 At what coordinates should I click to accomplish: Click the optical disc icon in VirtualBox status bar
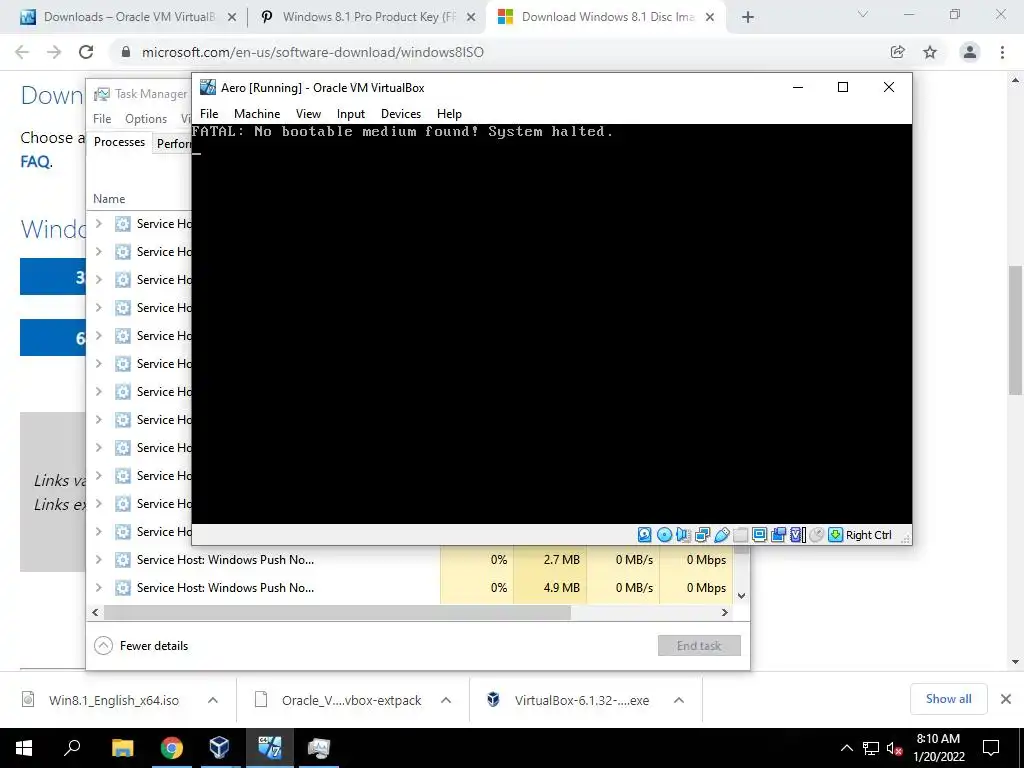664,535
